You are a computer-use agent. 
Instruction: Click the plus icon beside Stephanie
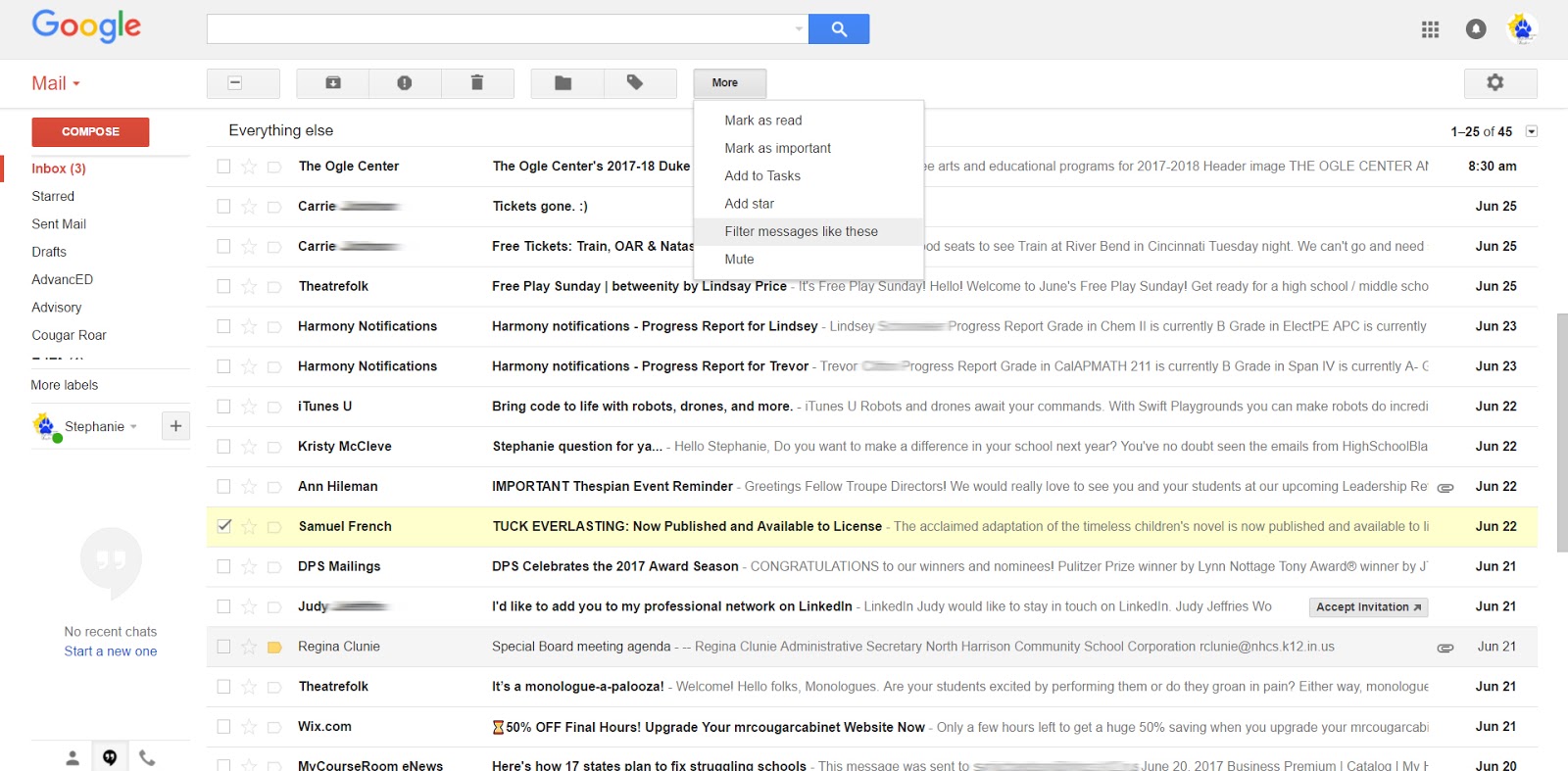coord(175,426)
